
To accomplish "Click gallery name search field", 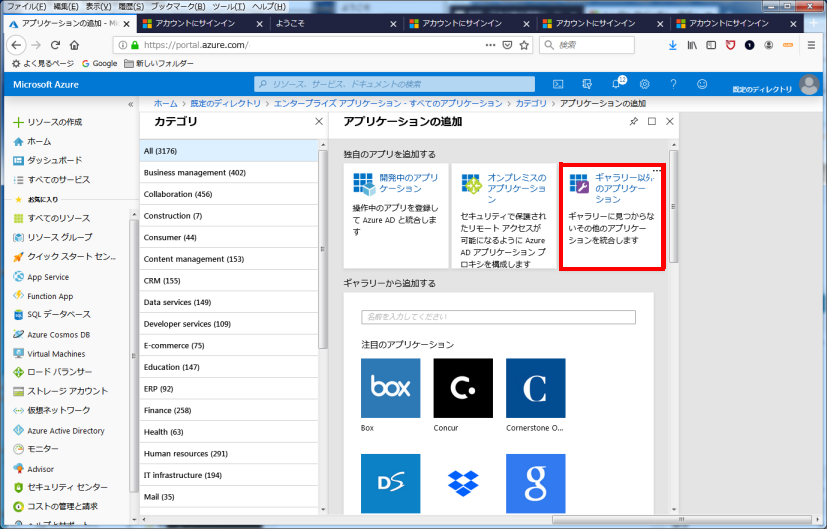I will [x=498, y=317].
